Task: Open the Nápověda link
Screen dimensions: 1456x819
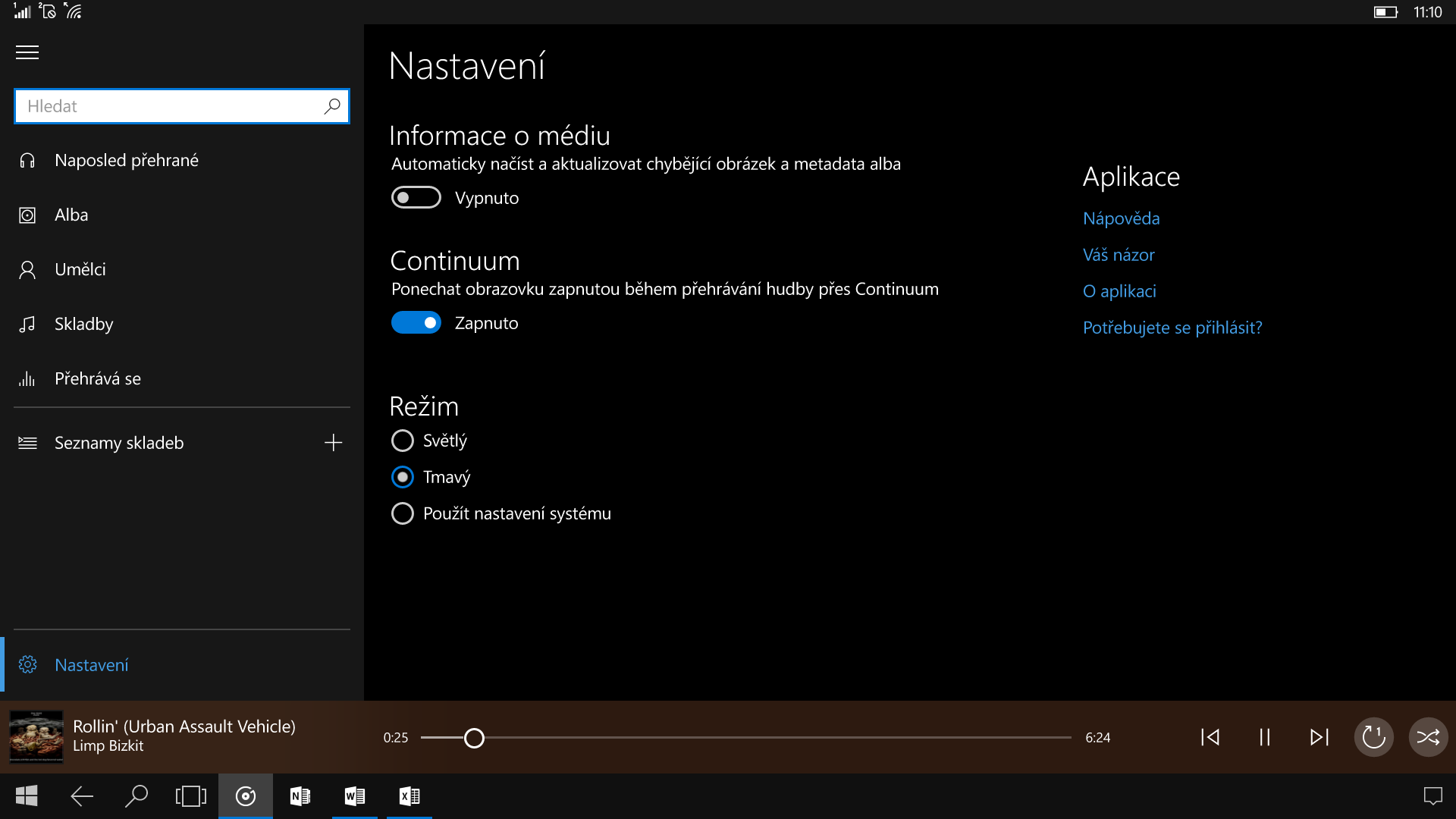Action: click(x=1121, y=218)
